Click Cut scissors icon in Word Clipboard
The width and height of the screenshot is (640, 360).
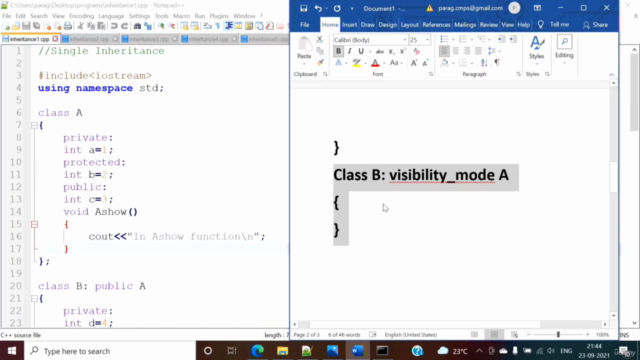pyautogui.click(x=320, y=40)
